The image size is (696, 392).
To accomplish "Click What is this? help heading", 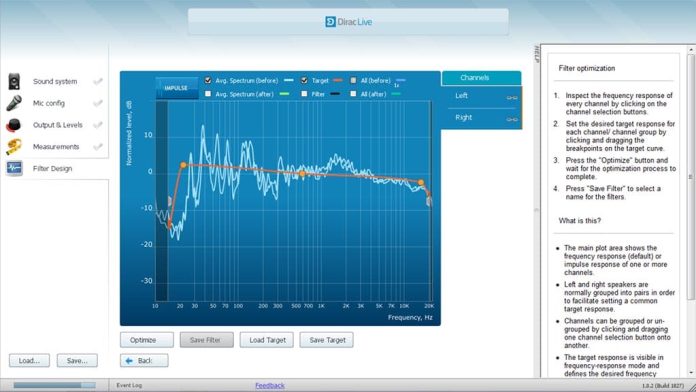I will click(x=580, y=220).
